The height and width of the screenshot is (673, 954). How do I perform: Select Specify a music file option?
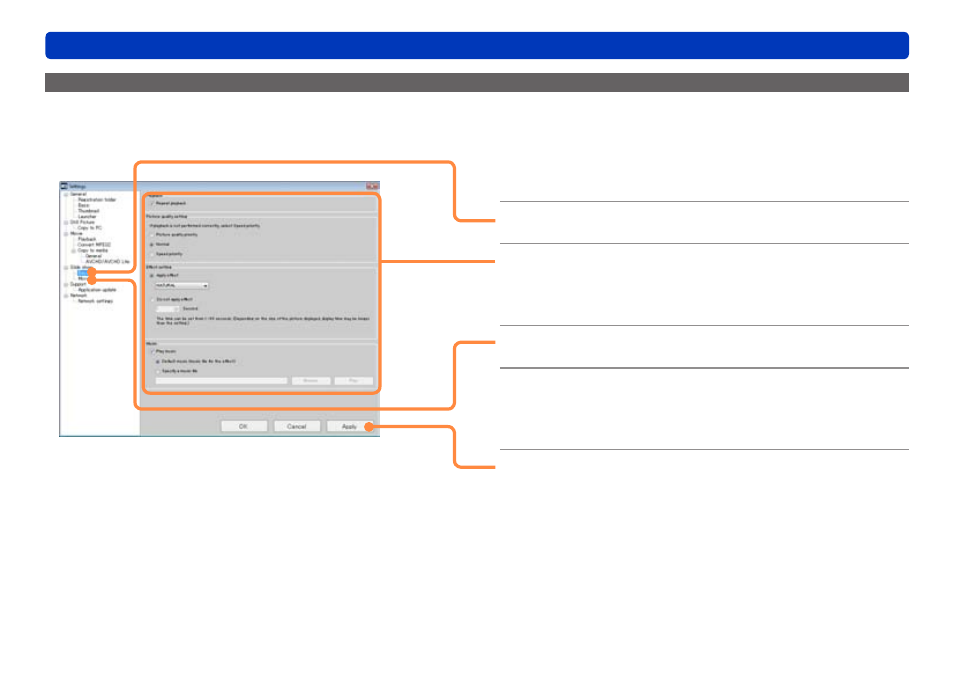pyautogui.click(x=158, y=371)
